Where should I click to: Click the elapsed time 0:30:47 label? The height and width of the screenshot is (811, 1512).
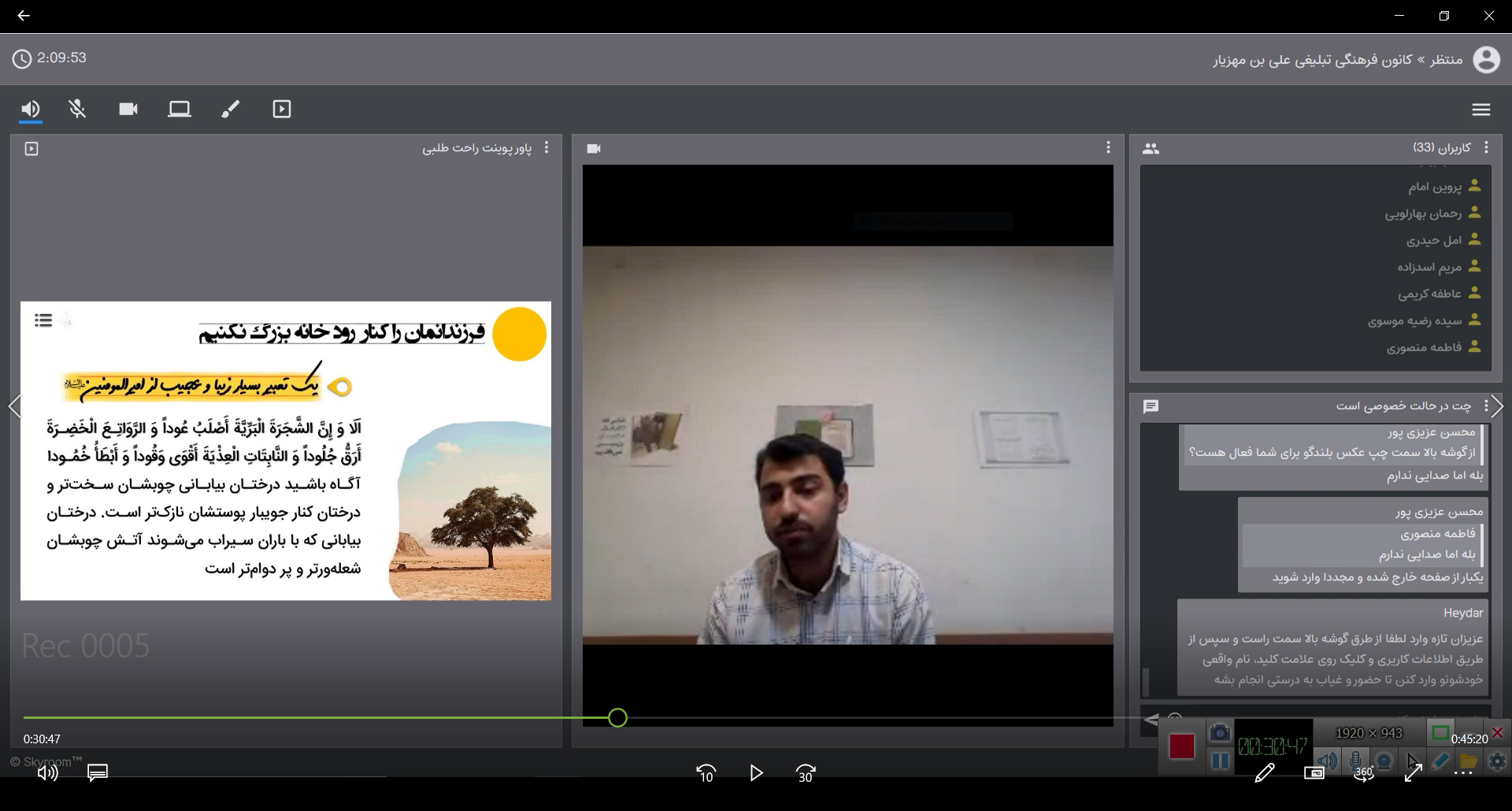click(x=42, y=739)
